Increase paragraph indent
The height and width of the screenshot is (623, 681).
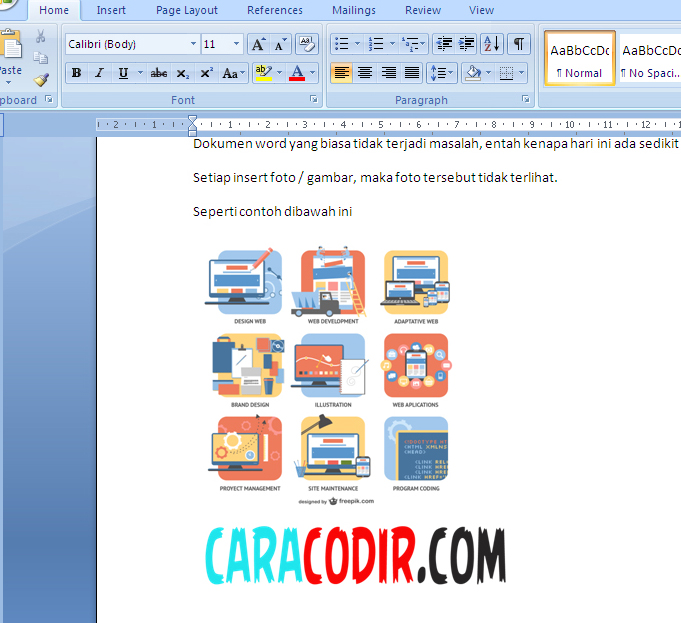pos(466,44)
